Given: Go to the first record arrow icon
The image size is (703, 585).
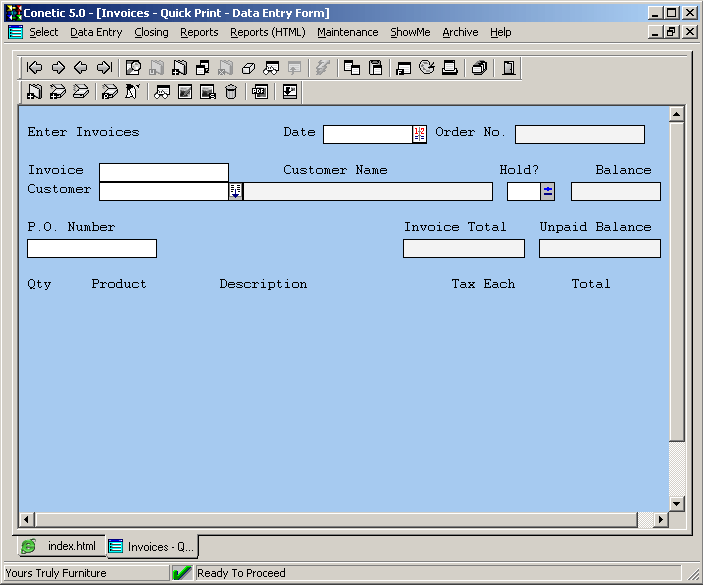Looking at the screenshot, I should click(34, 68).
